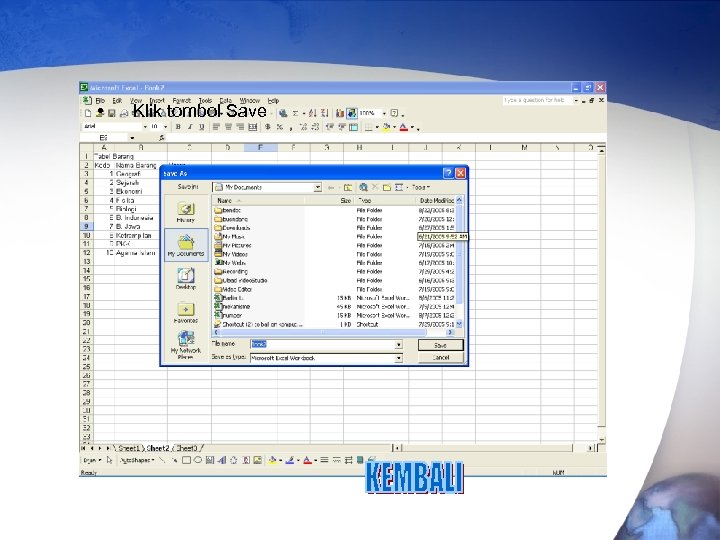Image resolution: width=720 pixels, height=540 pixels.
Task: Select the Rectangle tool in Drawing toolbar
Action: [x=186, y=460]
